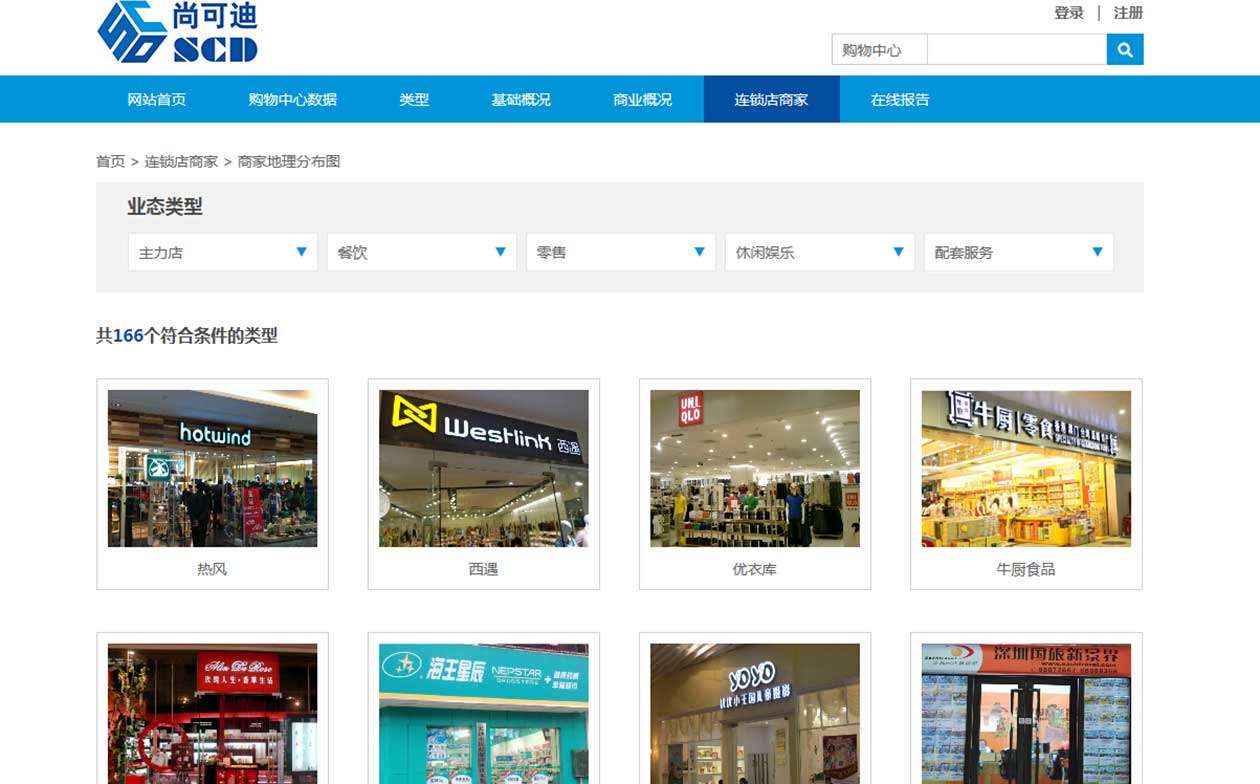This screenshot has height=784, width=1260.
Task: Open the 基础概况 navigation item
Action: (521, 100)
